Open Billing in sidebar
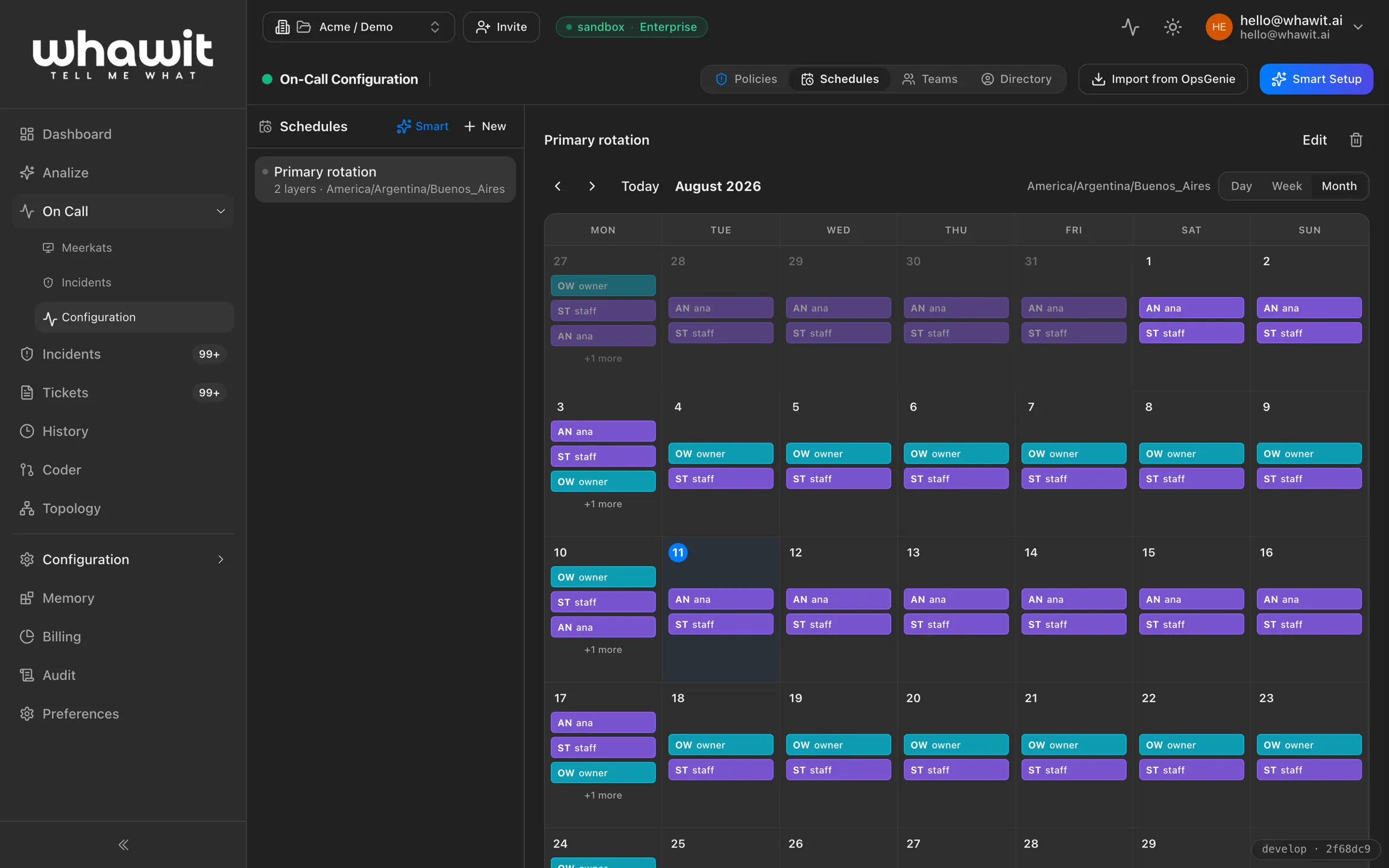The height and width of the screenshot is (868, 1389). click(123, 637)
